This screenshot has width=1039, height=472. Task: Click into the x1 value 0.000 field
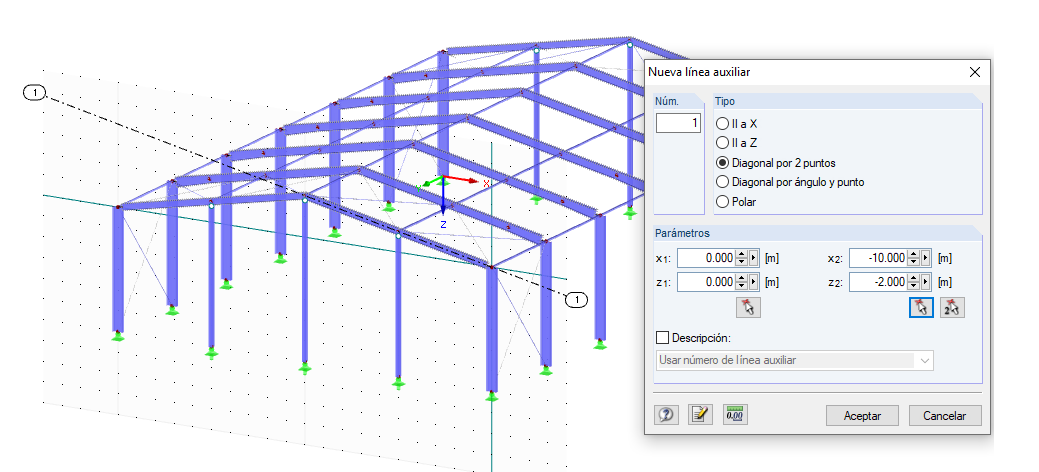706,258
